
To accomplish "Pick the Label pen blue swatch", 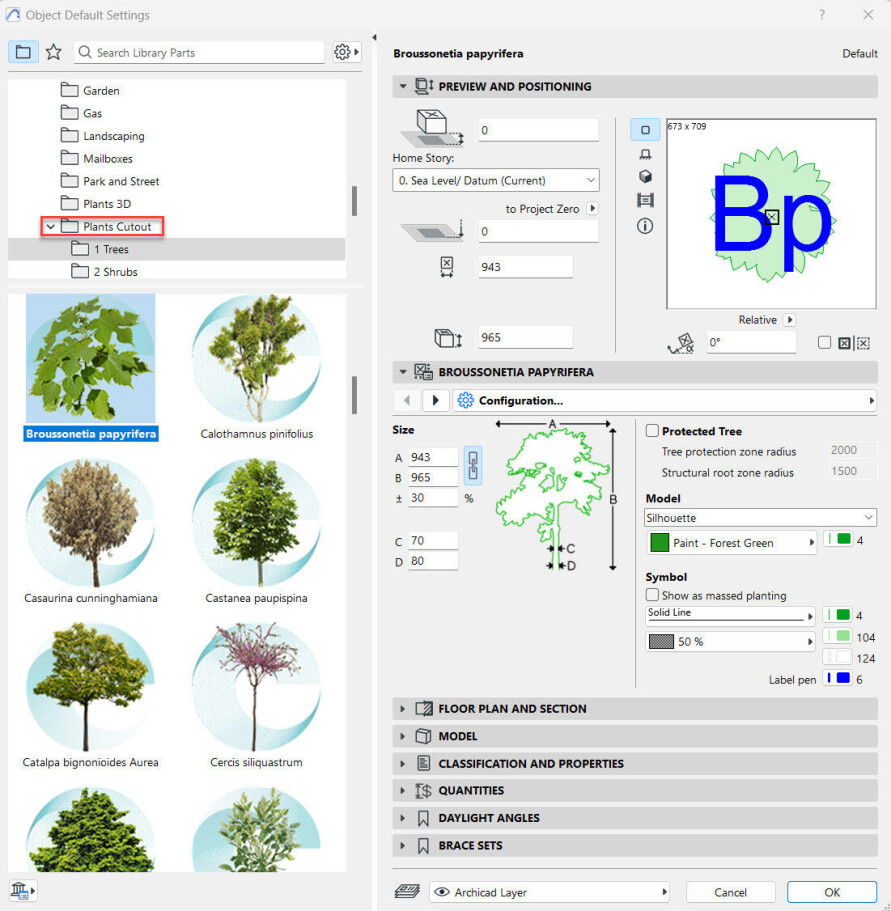I will coord(836,679).
